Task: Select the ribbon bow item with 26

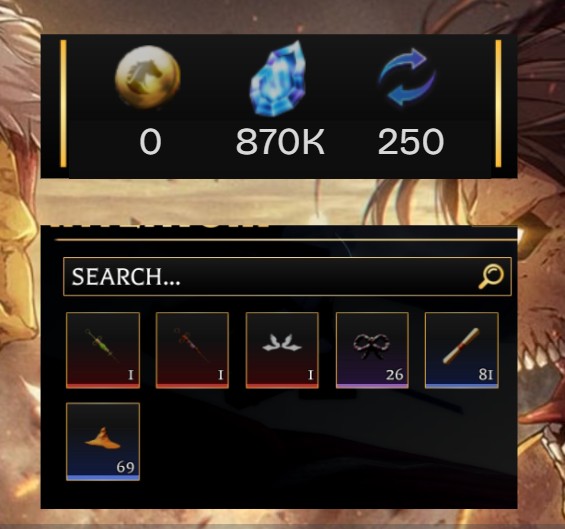Action: pos(372,350)
